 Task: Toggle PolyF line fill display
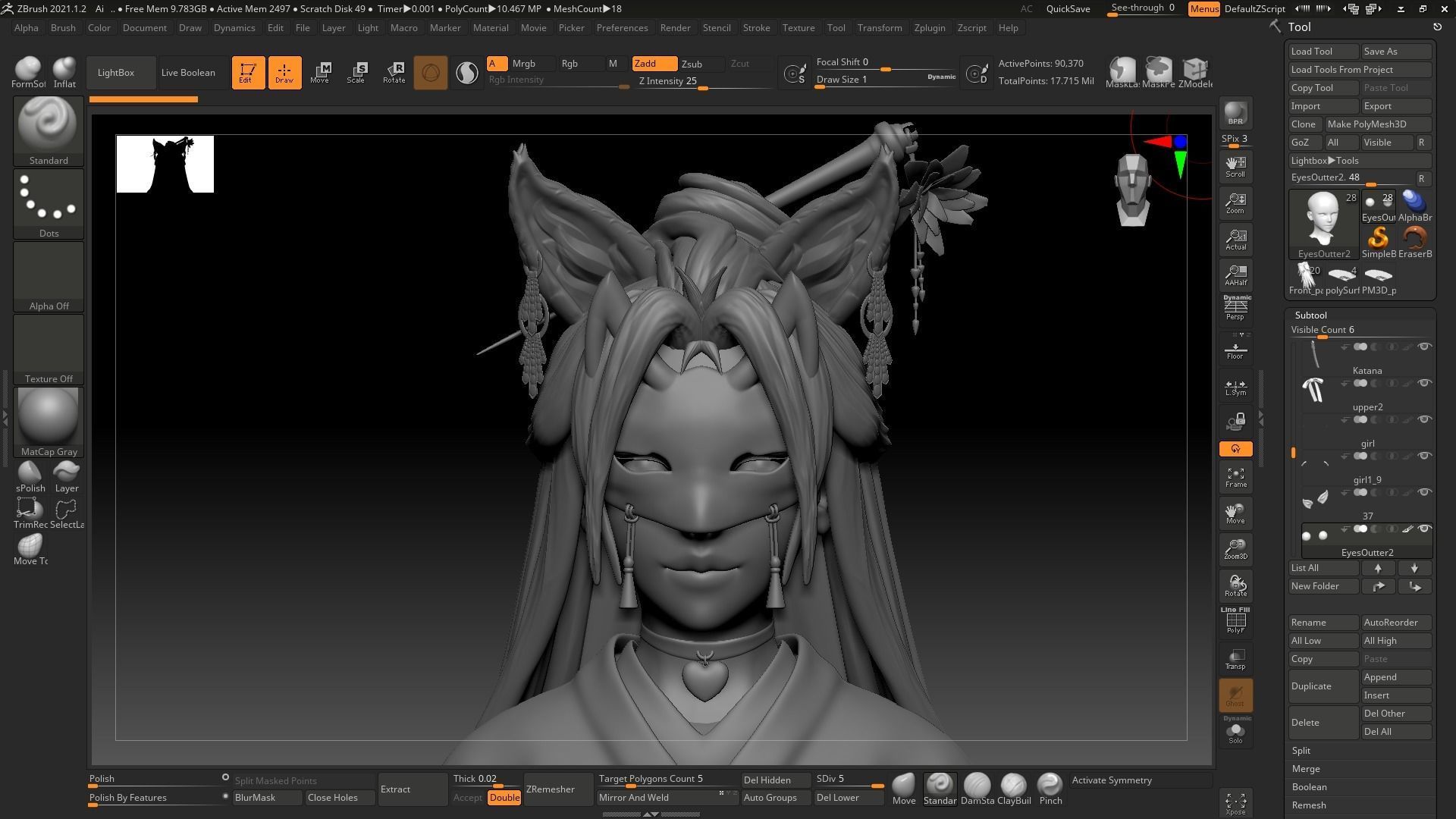(1235, 621)
